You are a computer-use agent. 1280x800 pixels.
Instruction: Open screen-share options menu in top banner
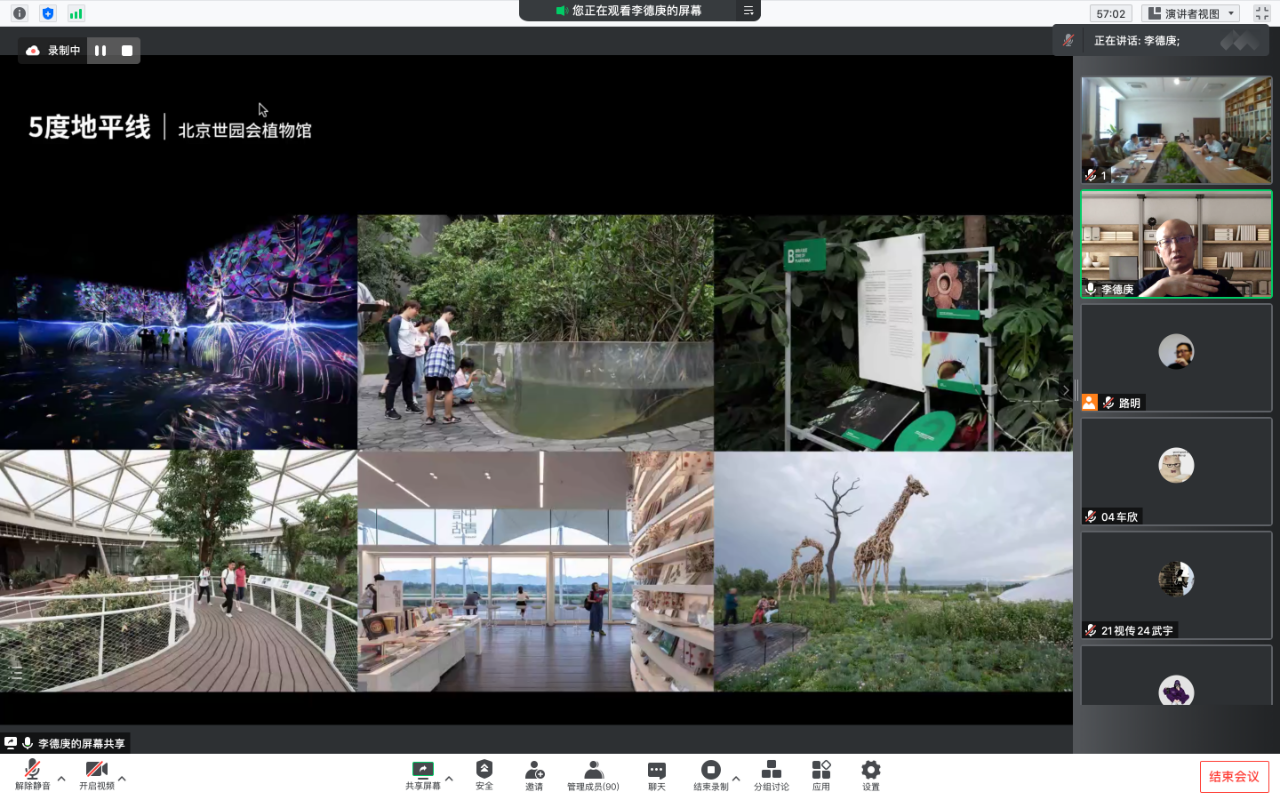pos(748,11)
